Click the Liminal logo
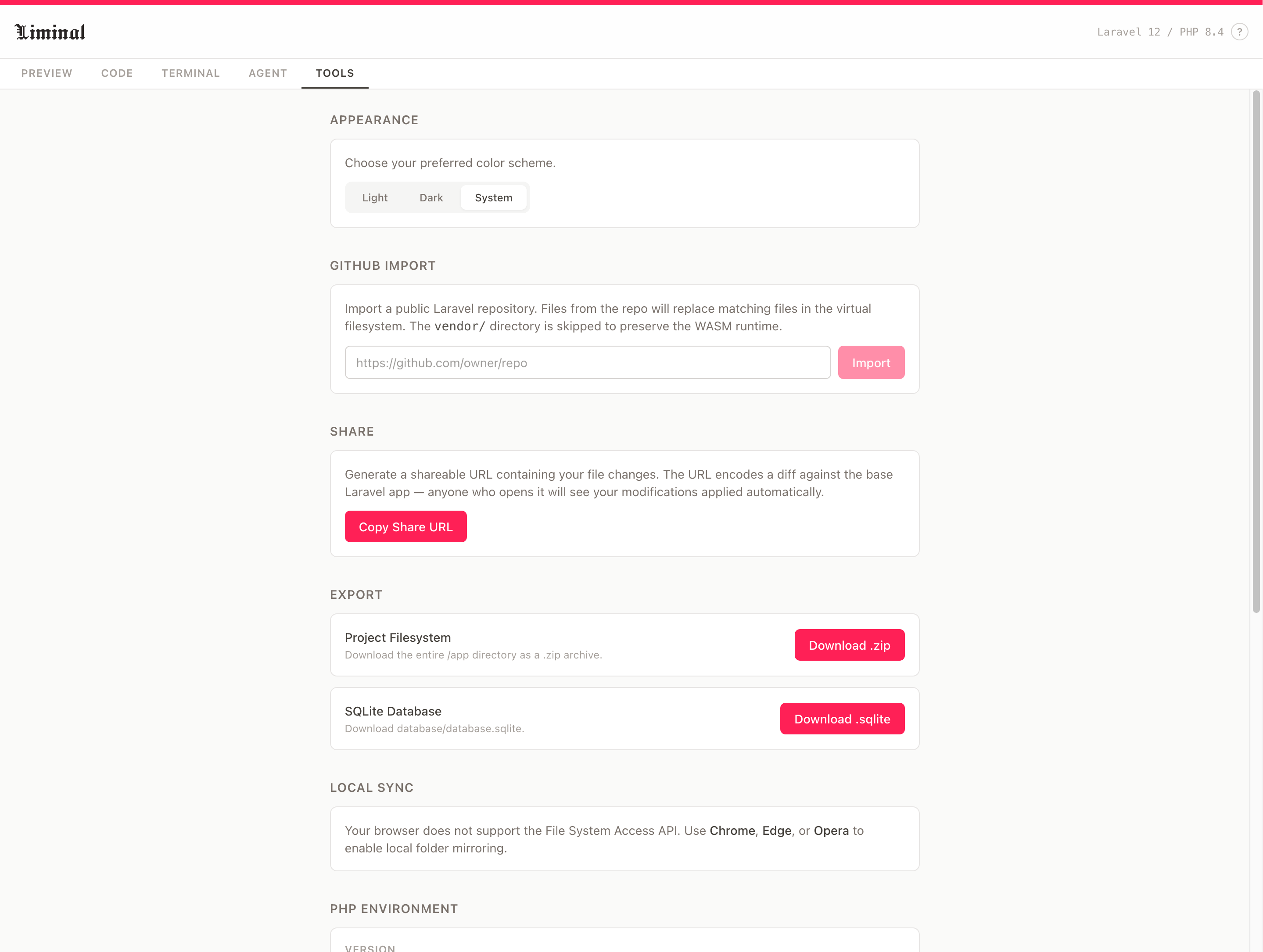This screenshot has width=1263, height=952. click(x=50, y=32)
